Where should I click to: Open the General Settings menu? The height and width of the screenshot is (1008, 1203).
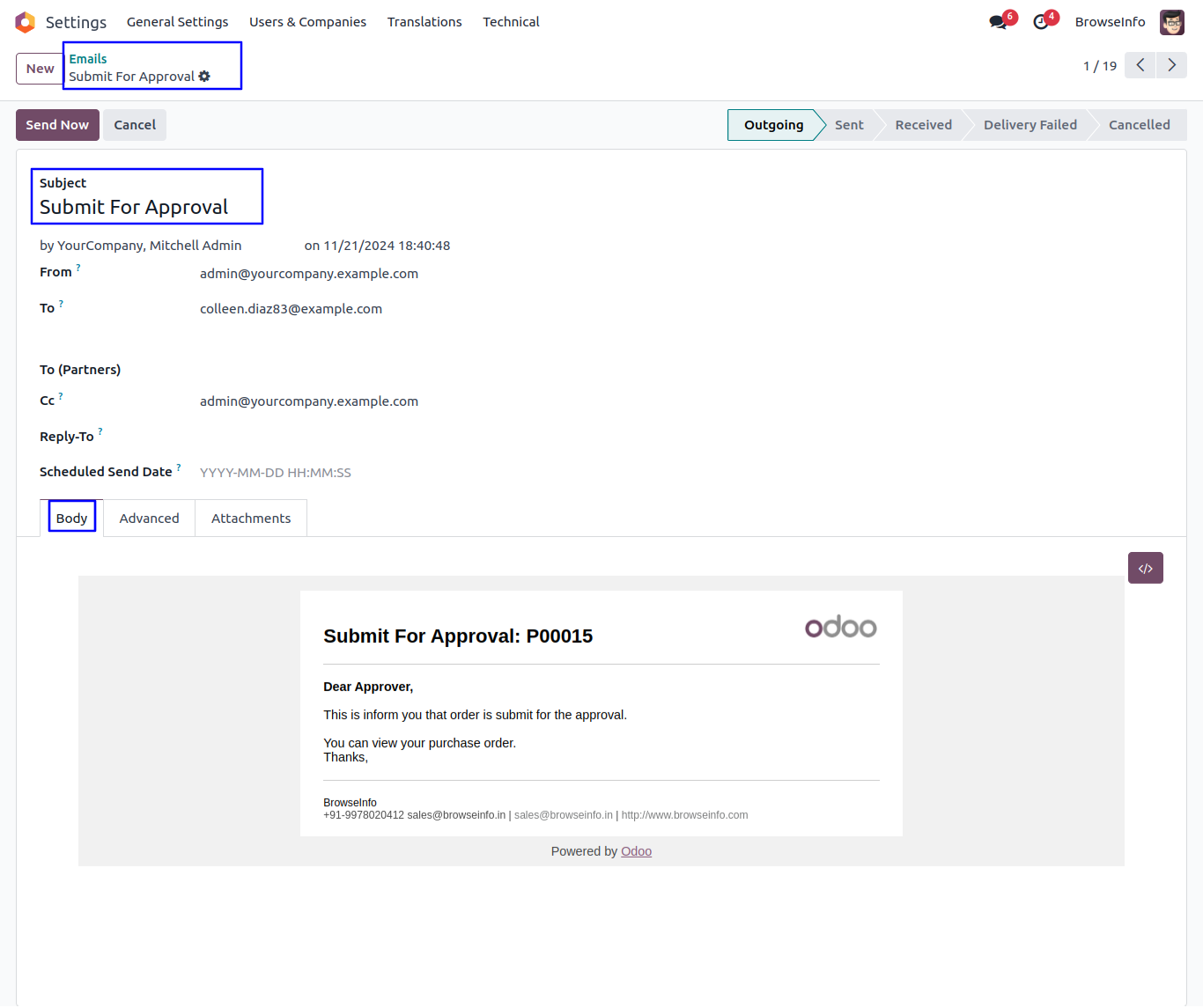pos(177,22)
